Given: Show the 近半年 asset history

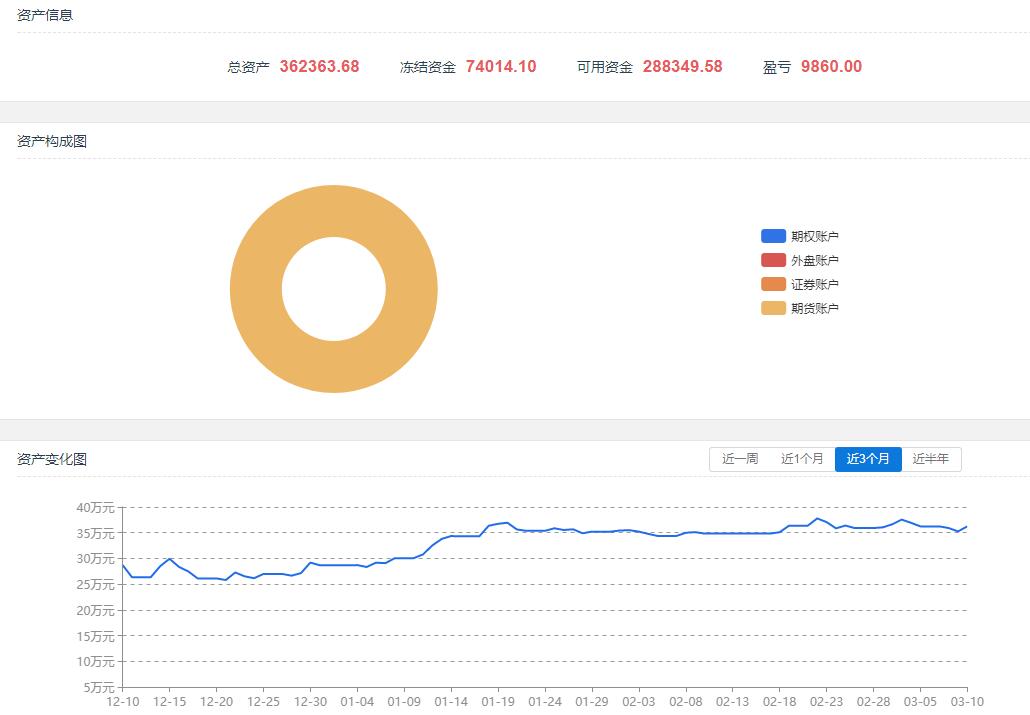Looking at the screenshot, I should point(931,459).
